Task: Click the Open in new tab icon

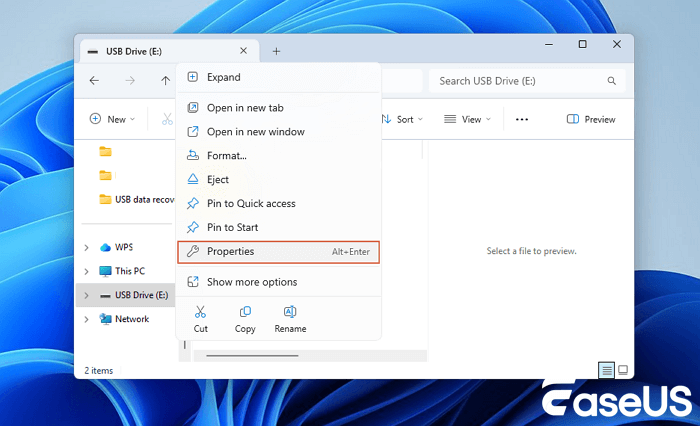Action: [192, 108]
